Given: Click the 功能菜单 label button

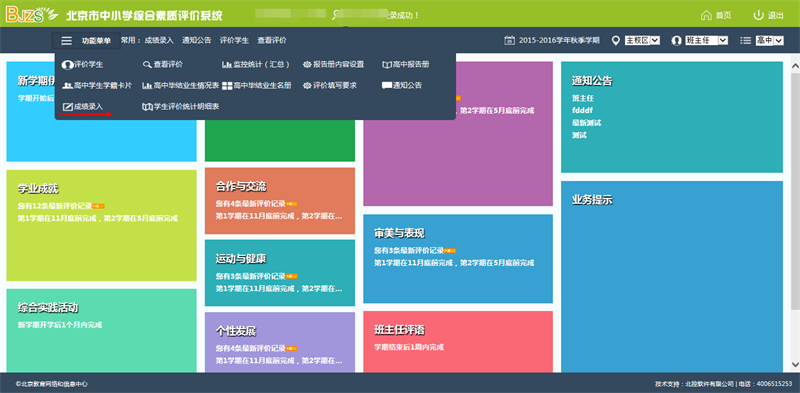Looking at the screenshot, I should coord(96,41).
